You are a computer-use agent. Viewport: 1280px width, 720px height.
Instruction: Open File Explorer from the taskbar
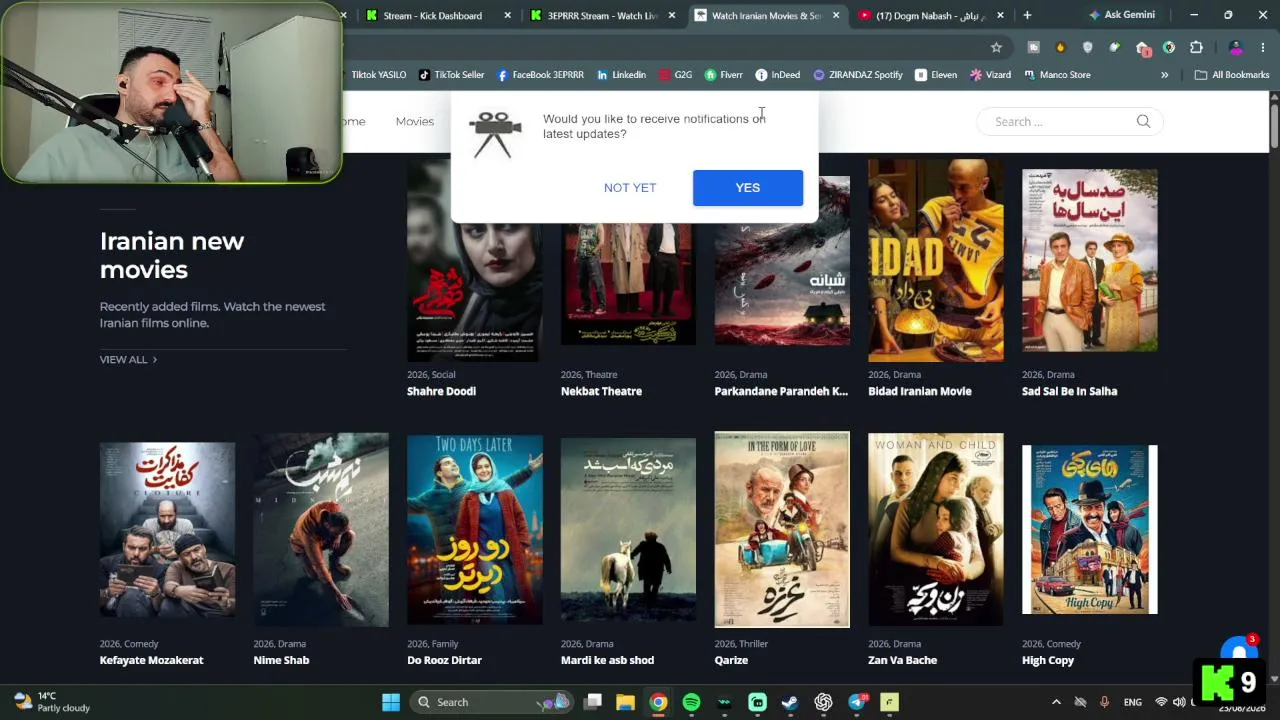point(625,702)
